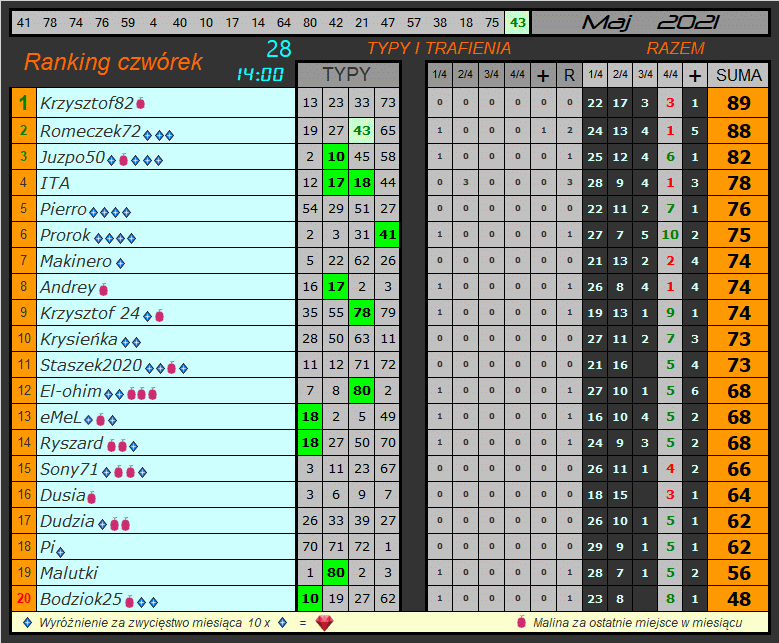Select player name Krzysztof82
Viewport: 779px width, 643px height.
[x=86, y=103]
